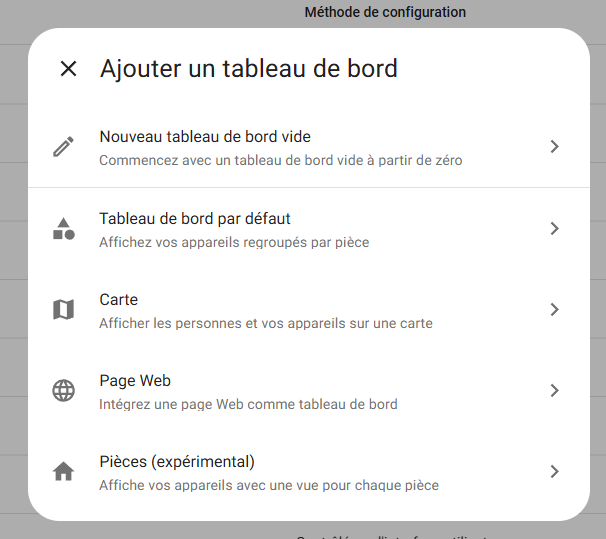The image size is (606, 539).
Task: Open chevron on the Carte row
Action: (x=555, y=309)
